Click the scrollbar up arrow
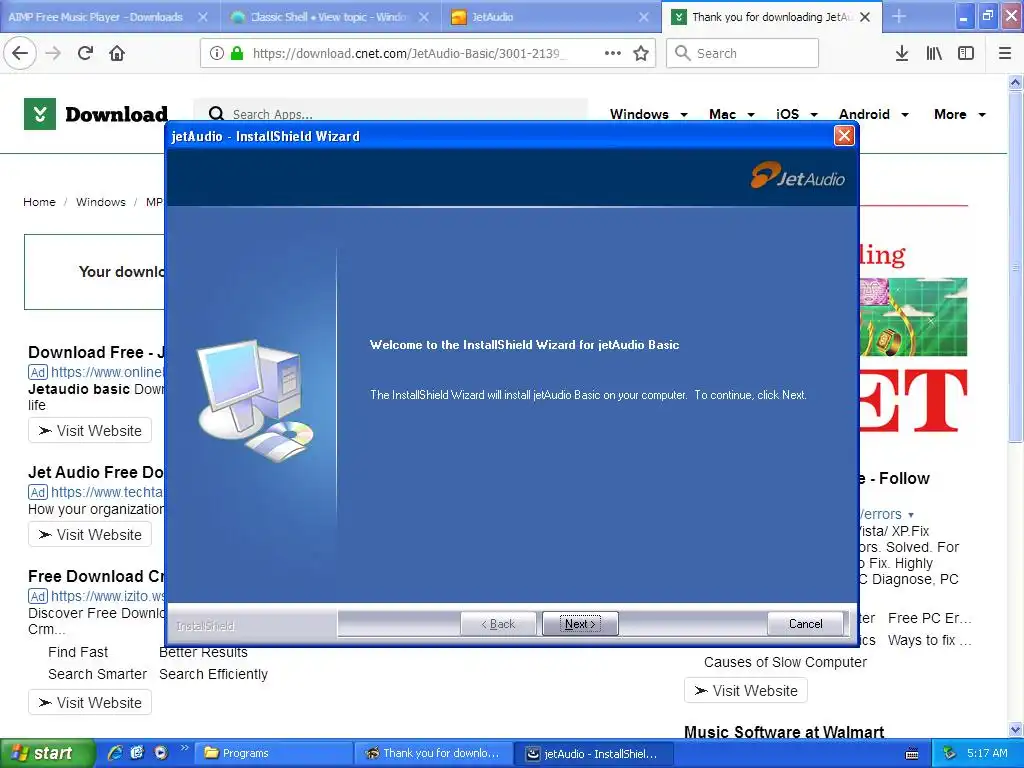Viewport: 1024px width, 768px height. tap(1015, 82)
